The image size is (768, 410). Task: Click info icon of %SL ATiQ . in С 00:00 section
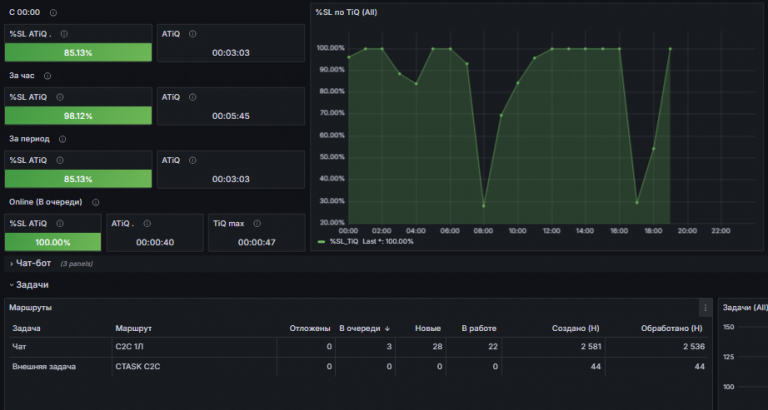tap(64, 34)
